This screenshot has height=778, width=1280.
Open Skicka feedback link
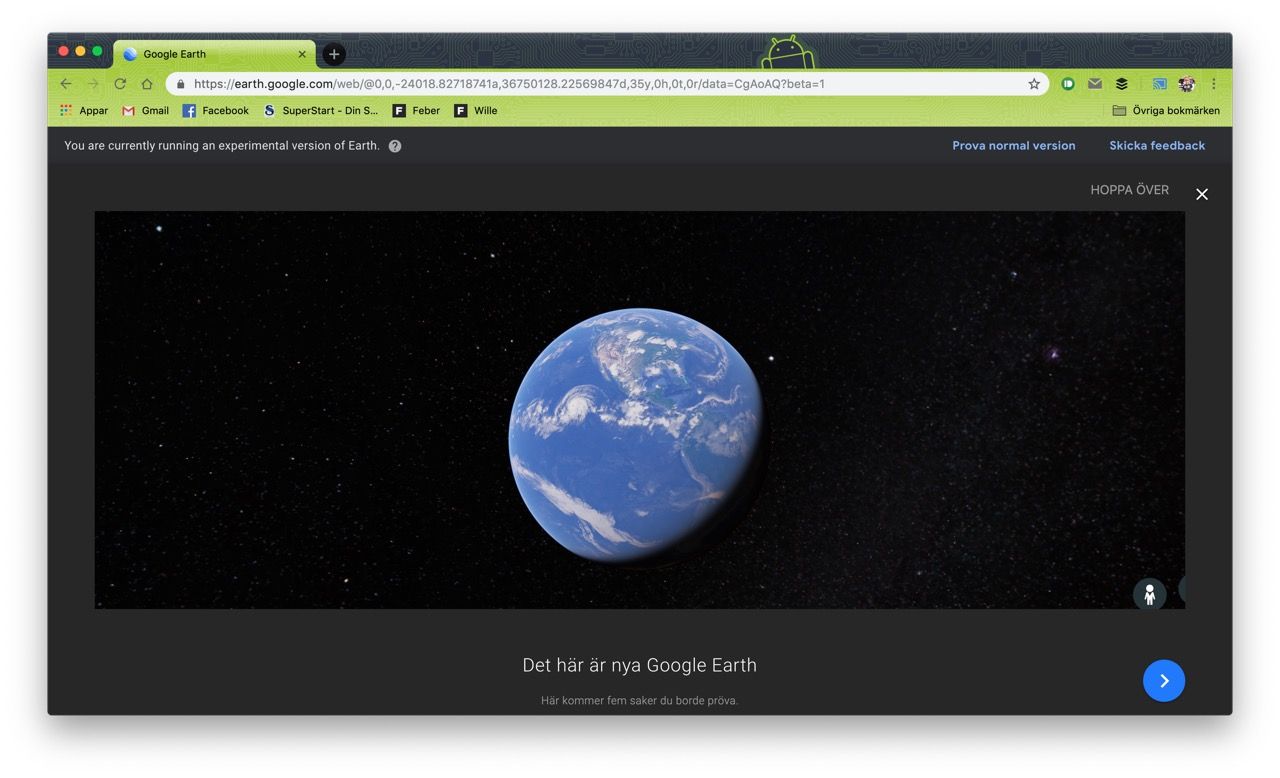click(1157, 146)
